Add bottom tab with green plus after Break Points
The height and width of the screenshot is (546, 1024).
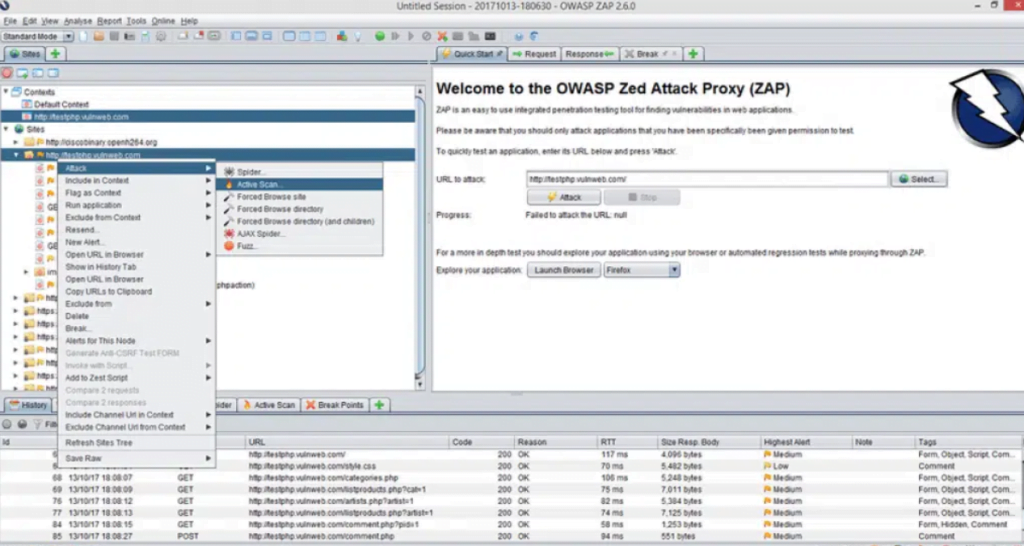(x=379, y=405)
